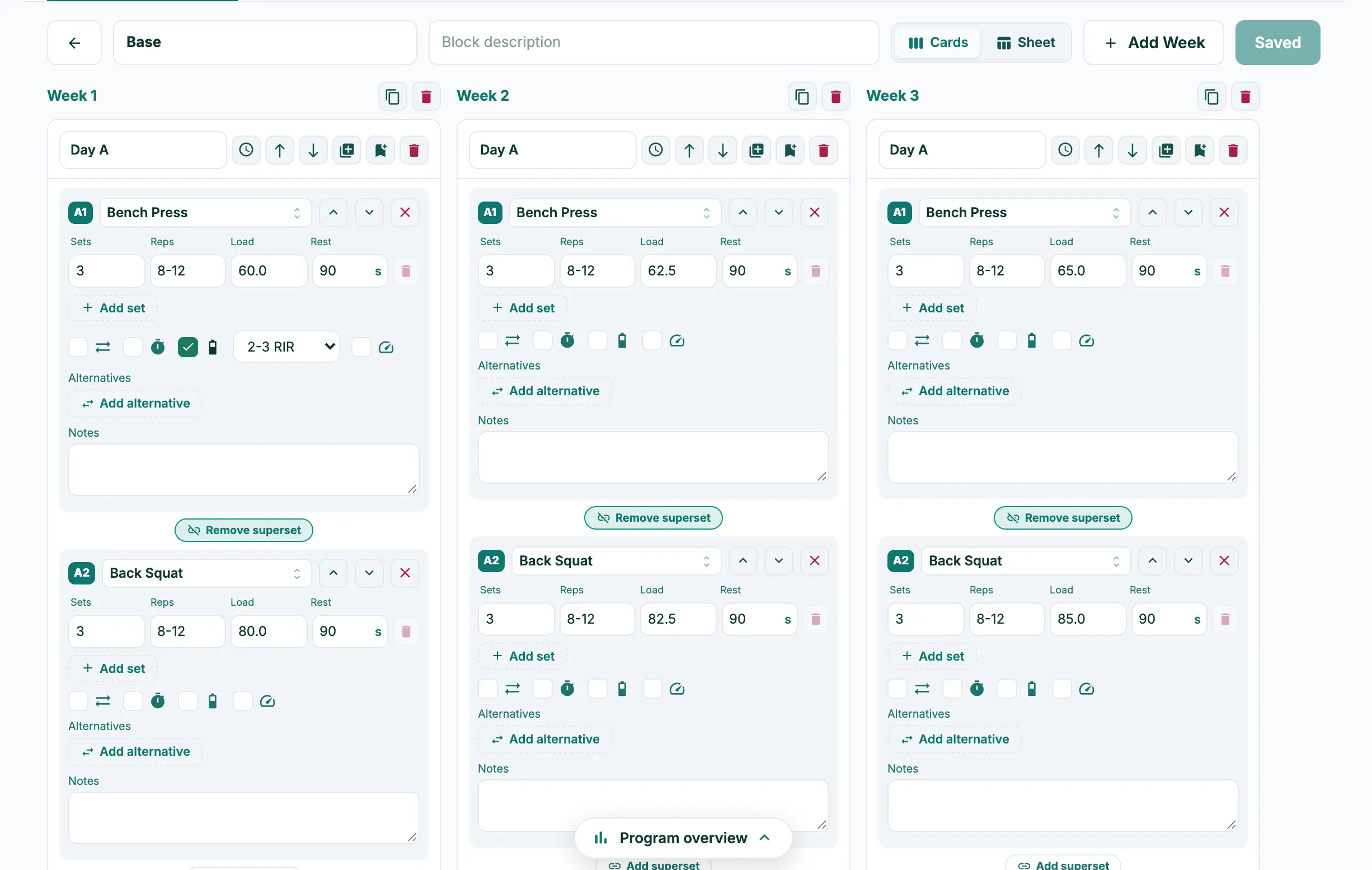Move Week 2 Day A down with arrow icon

[x=723, y=150]
